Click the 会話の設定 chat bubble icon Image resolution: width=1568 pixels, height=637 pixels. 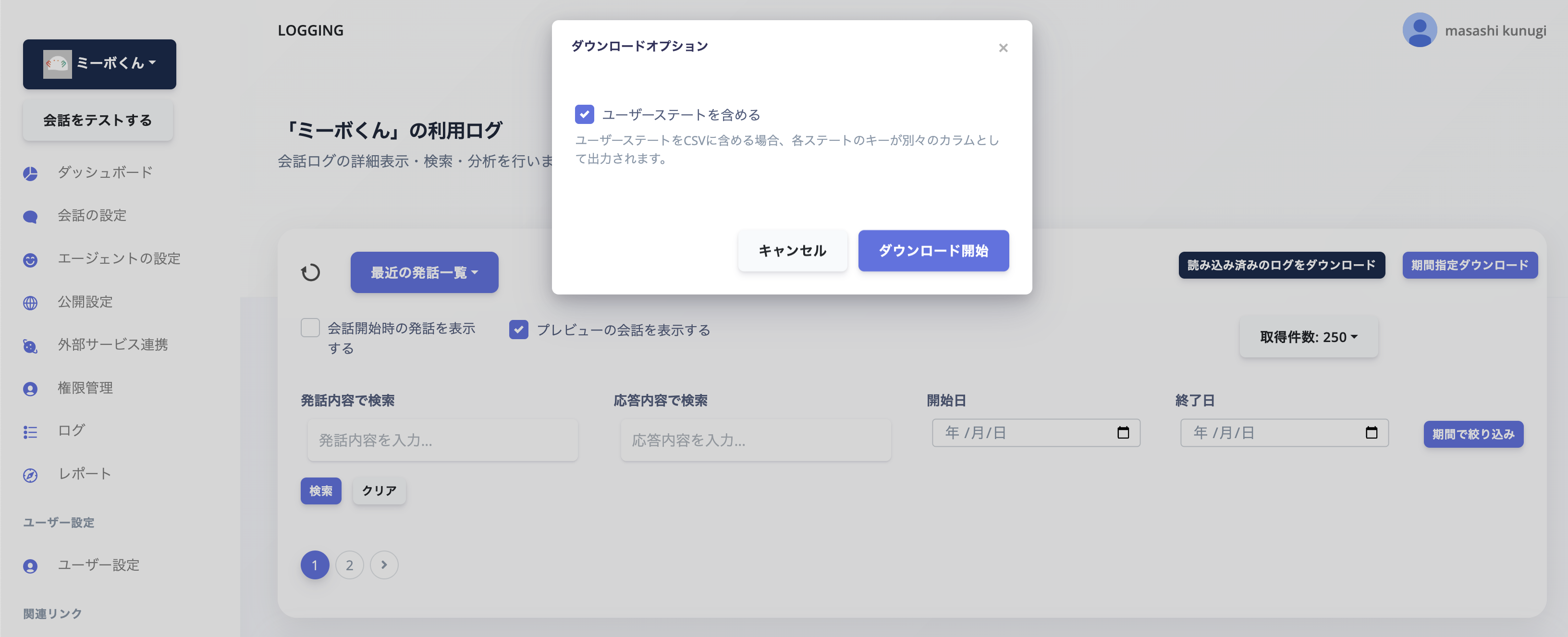click(x=30, y=216)
